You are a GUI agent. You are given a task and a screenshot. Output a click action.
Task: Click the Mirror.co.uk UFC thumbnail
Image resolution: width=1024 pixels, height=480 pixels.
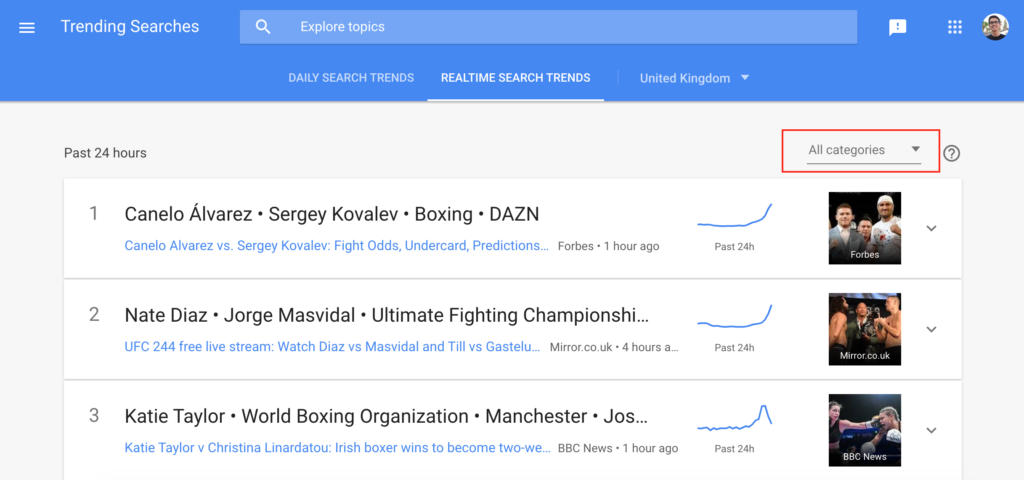tap(865, 329)
